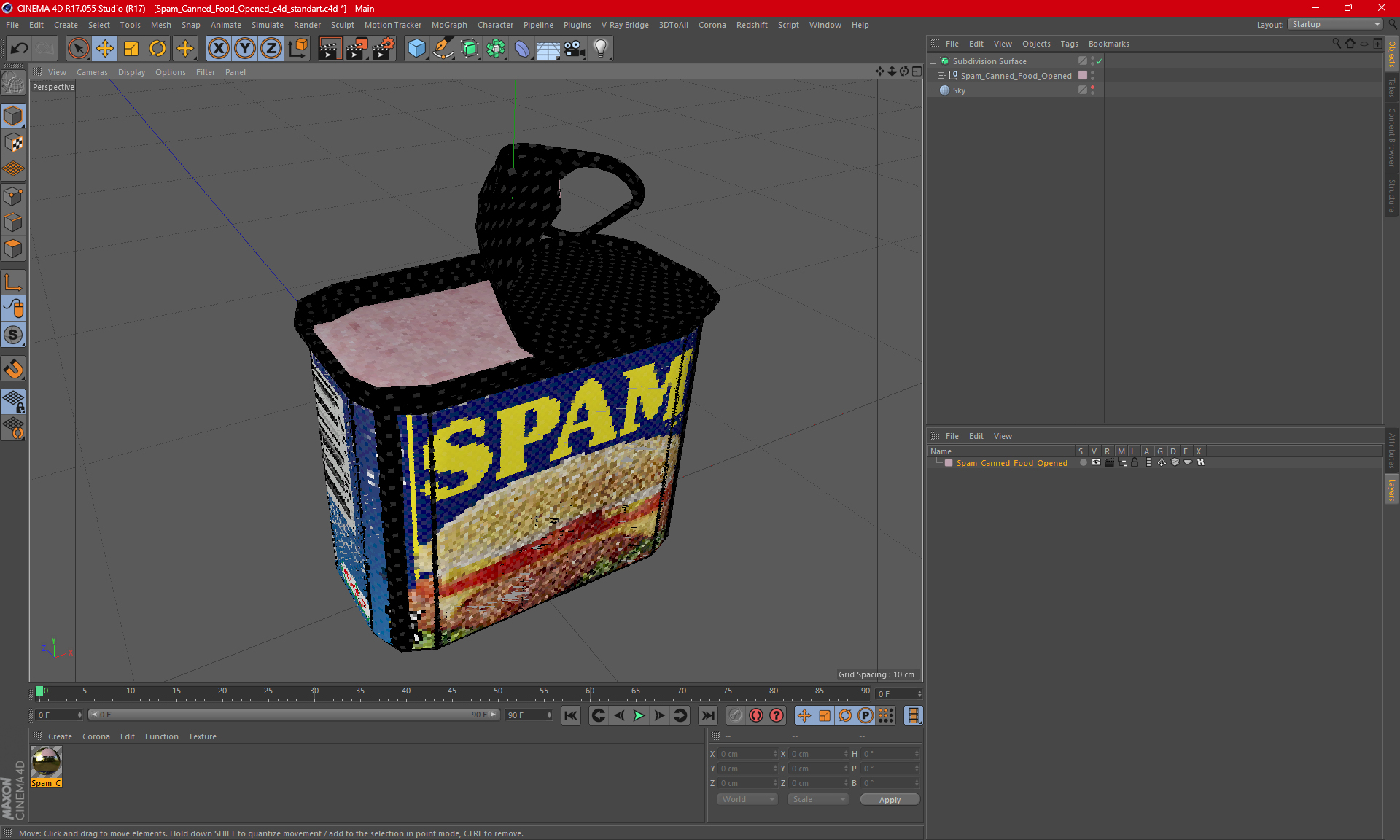
Task: Play the animation forward
Action: coord(639,715)
